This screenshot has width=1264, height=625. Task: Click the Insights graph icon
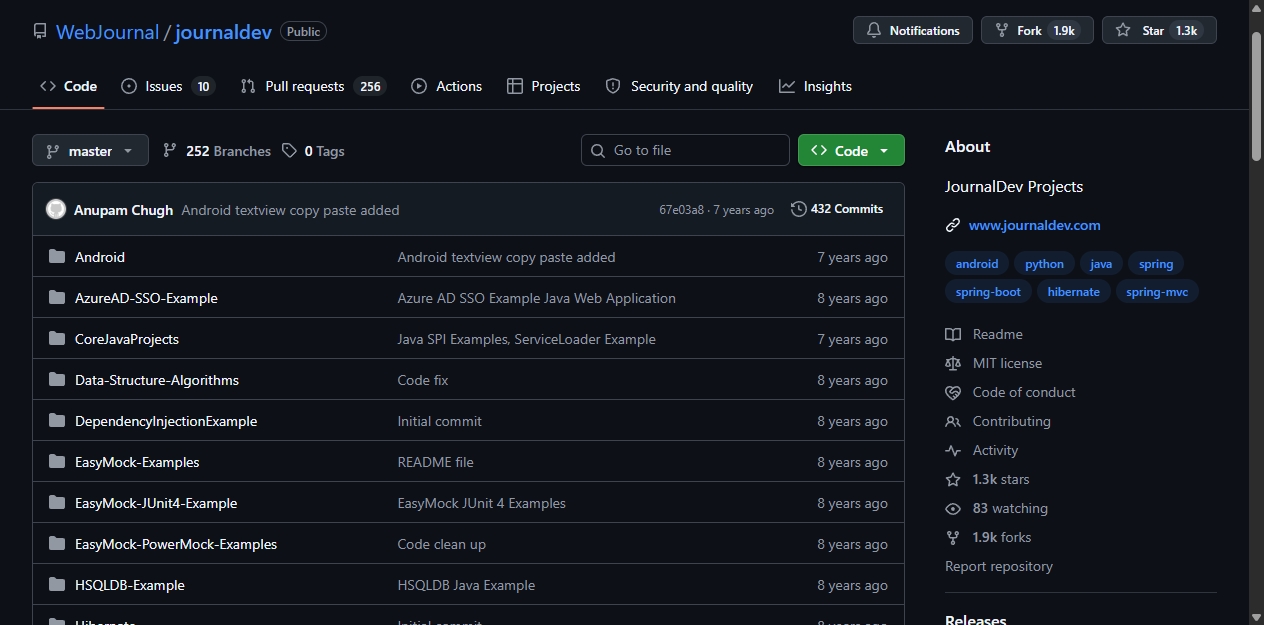(787, 86)
